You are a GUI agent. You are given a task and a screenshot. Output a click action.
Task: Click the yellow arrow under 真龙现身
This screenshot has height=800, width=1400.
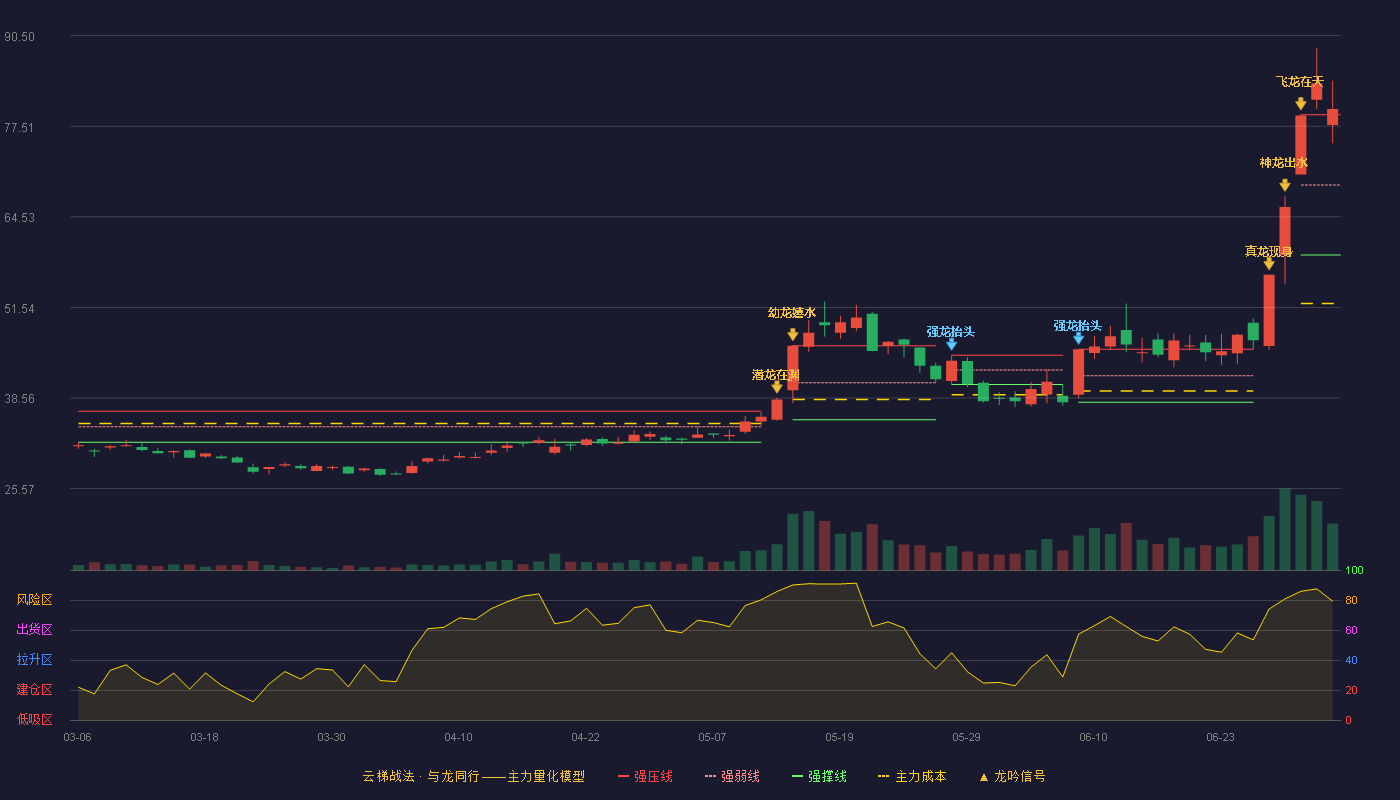tap(1269, 263)
